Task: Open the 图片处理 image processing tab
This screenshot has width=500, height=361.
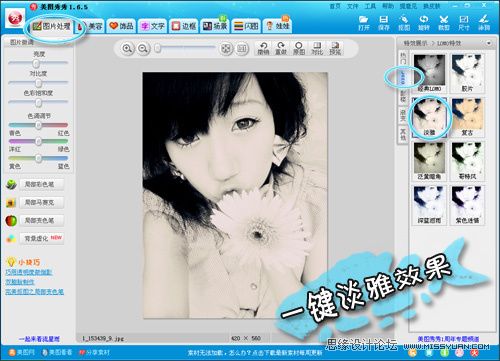Action: click(52, 26)
